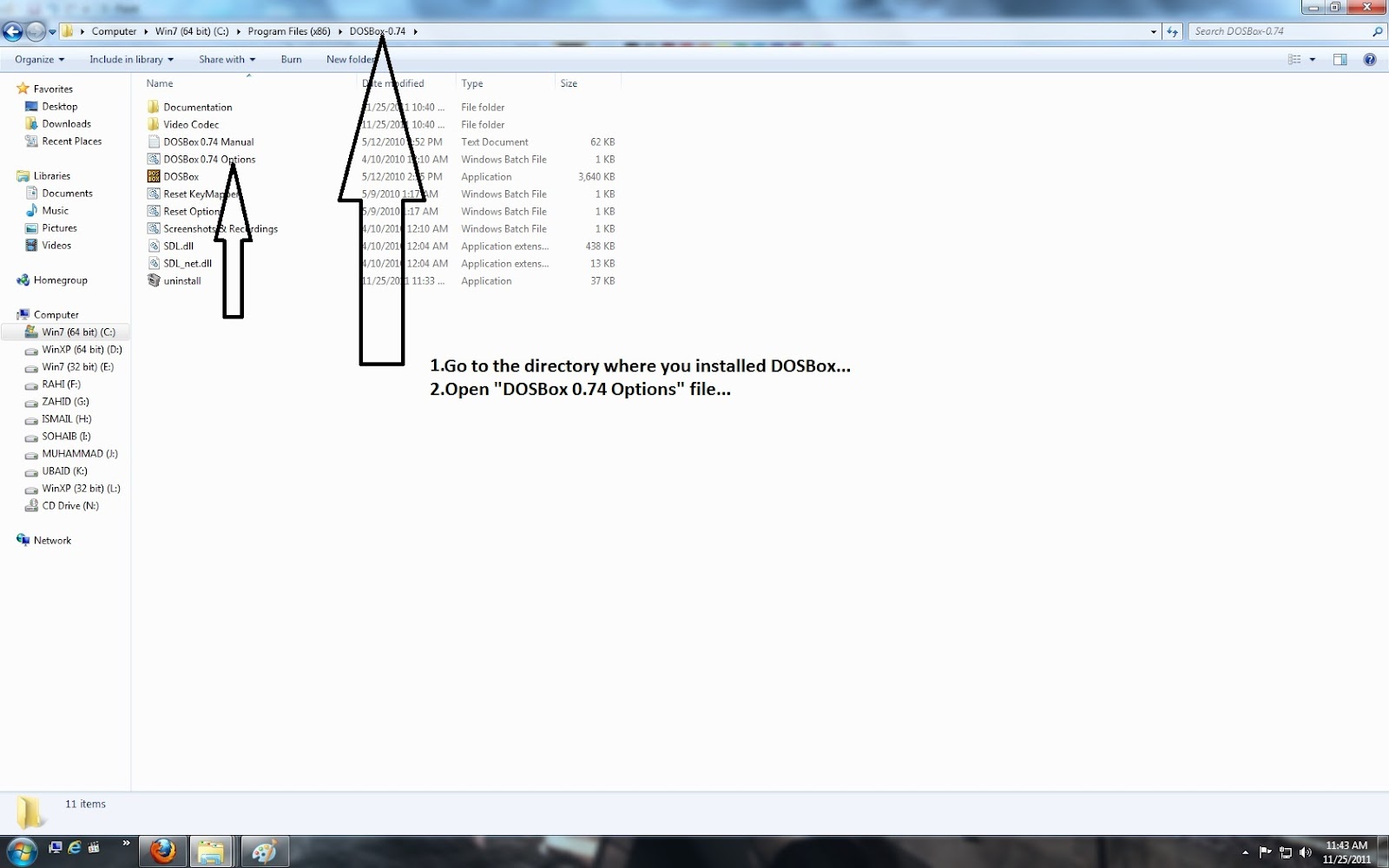
Task: Select the CD Drive (N:) item
Action: coord(70,505)
